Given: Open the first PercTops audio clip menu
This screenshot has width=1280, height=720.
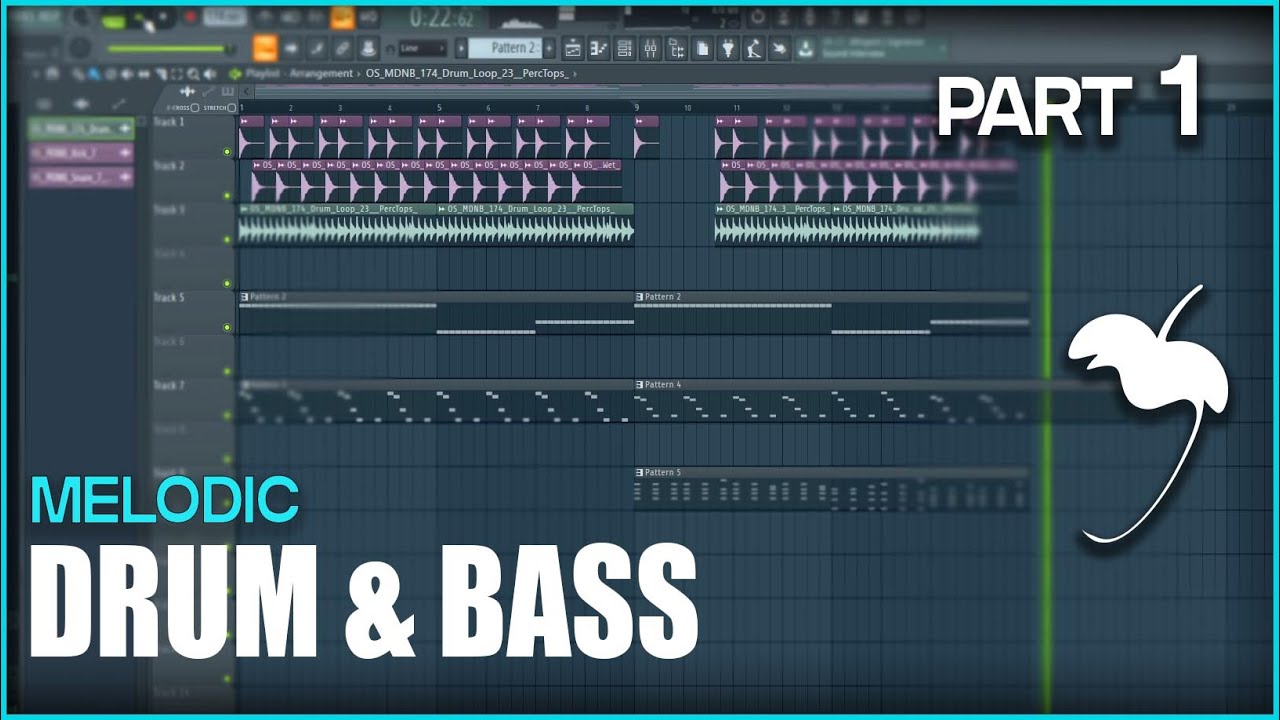Looking at the screenshot, I should click(244, 209).
